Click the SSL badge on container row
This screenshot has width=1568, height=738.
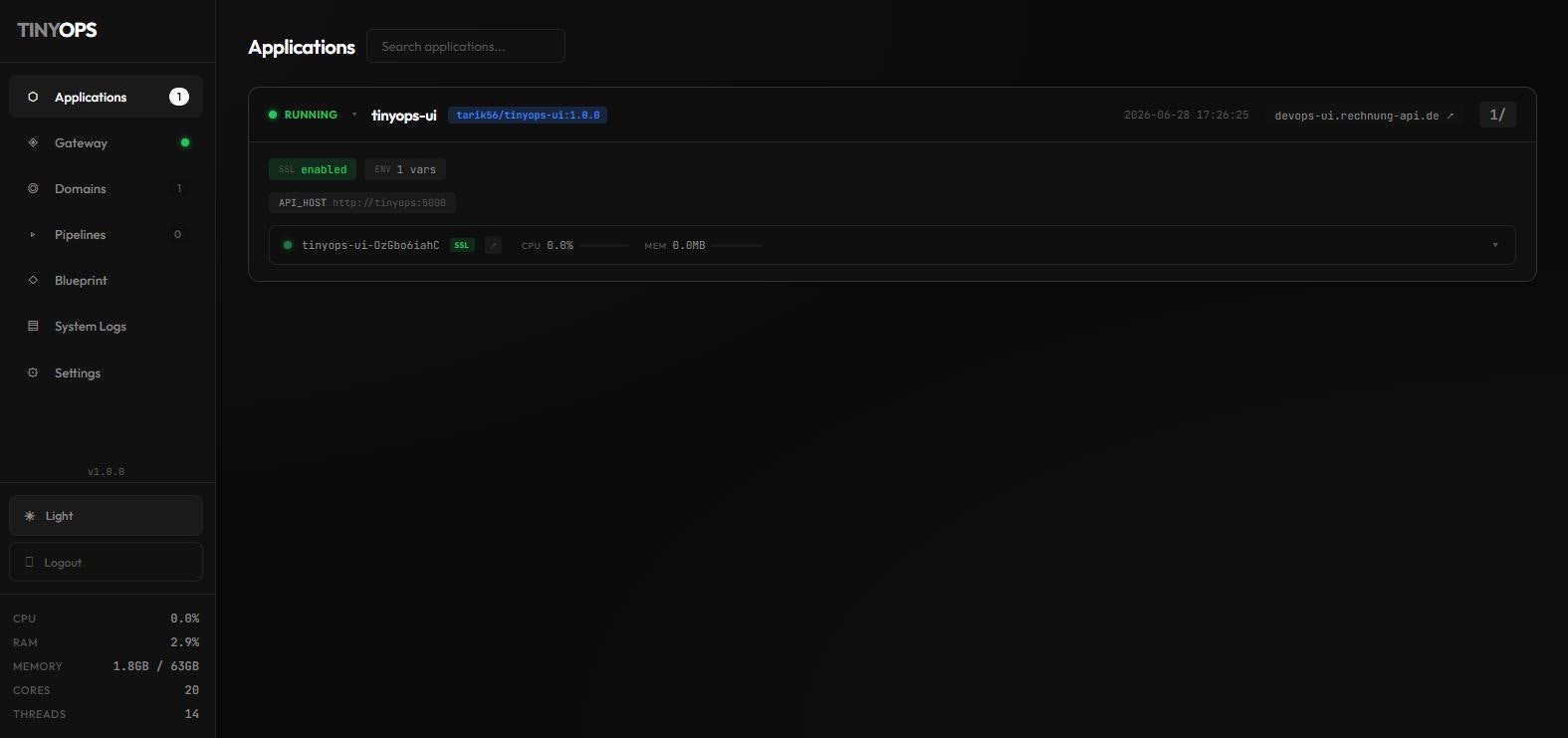(x=462, y=245)
